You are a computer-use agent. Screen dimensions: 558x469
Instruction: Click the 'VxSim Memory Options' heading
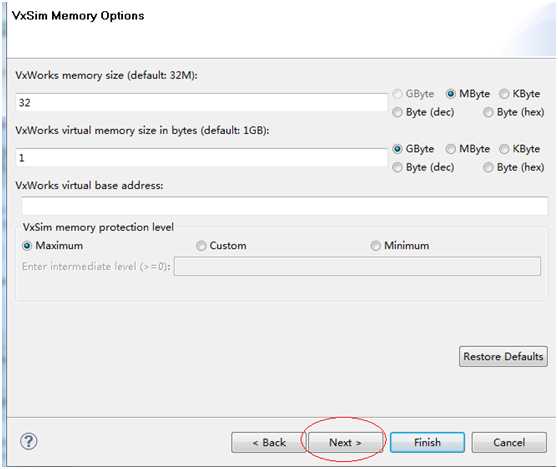tap(78, 16)
